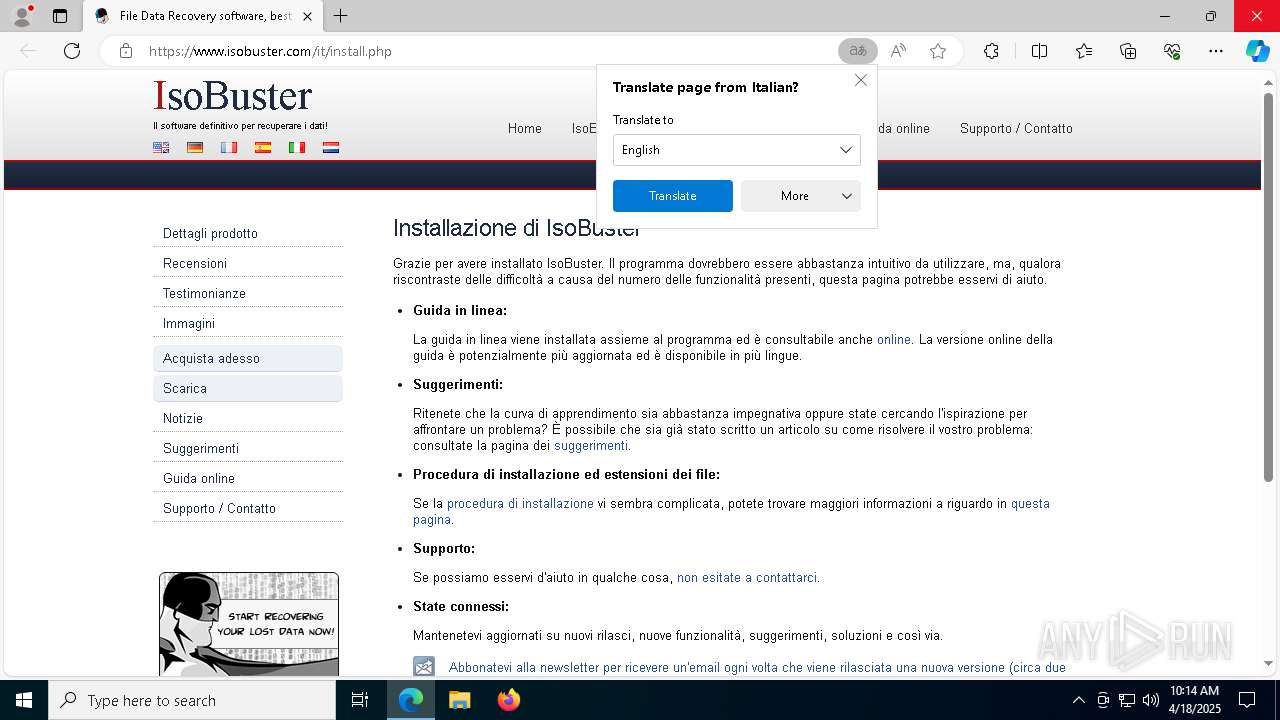Open notification center icon

(1247, 700)
